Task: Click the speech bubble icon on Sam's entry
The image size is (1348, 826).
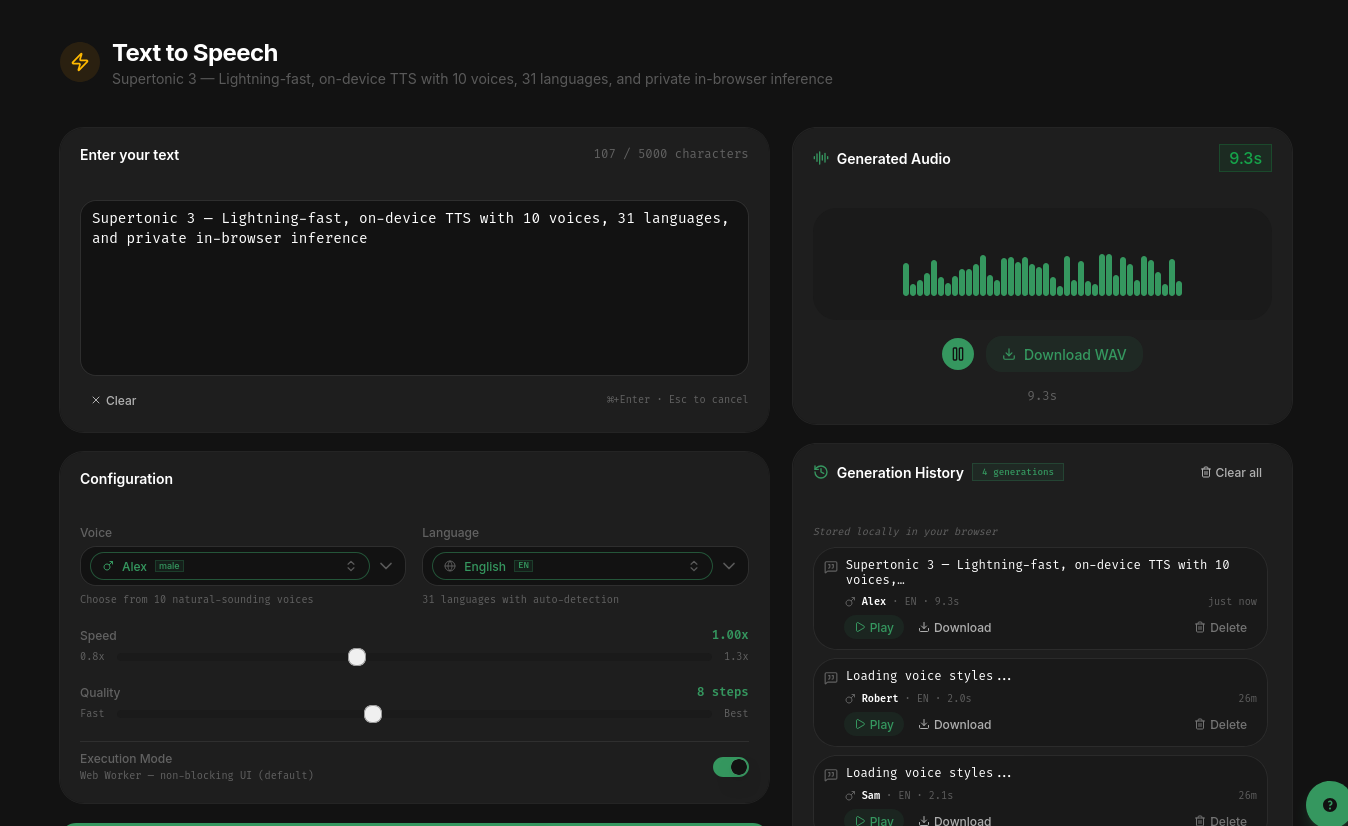Action: pos(830,775)
